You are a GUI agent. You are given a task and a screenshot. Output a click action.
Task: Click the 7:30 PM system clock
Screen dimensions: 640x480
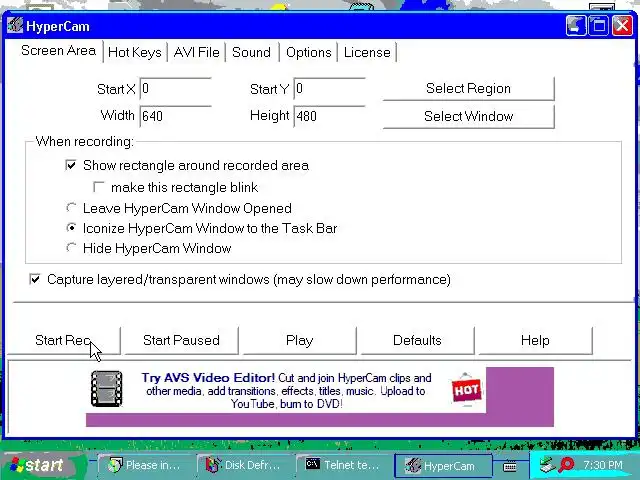[603, 465]
